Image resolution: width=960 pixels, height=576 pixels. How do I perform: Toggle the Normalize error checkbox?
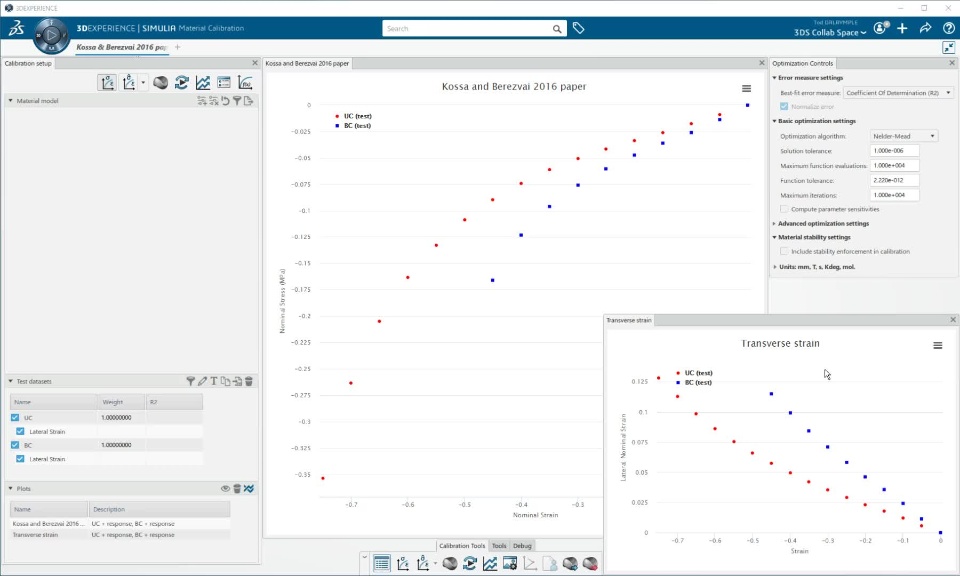tap(784, 107)
